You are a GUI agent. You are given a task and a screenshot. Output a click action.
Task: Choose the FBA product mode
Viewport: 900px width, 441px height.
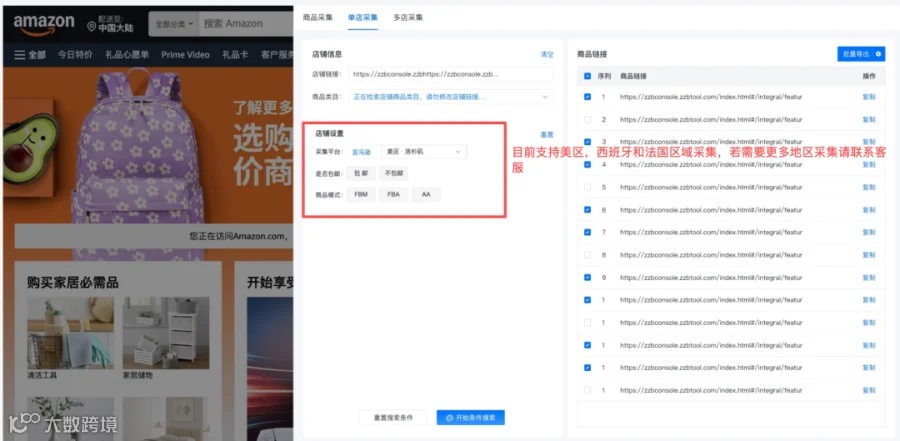point(393,195)
